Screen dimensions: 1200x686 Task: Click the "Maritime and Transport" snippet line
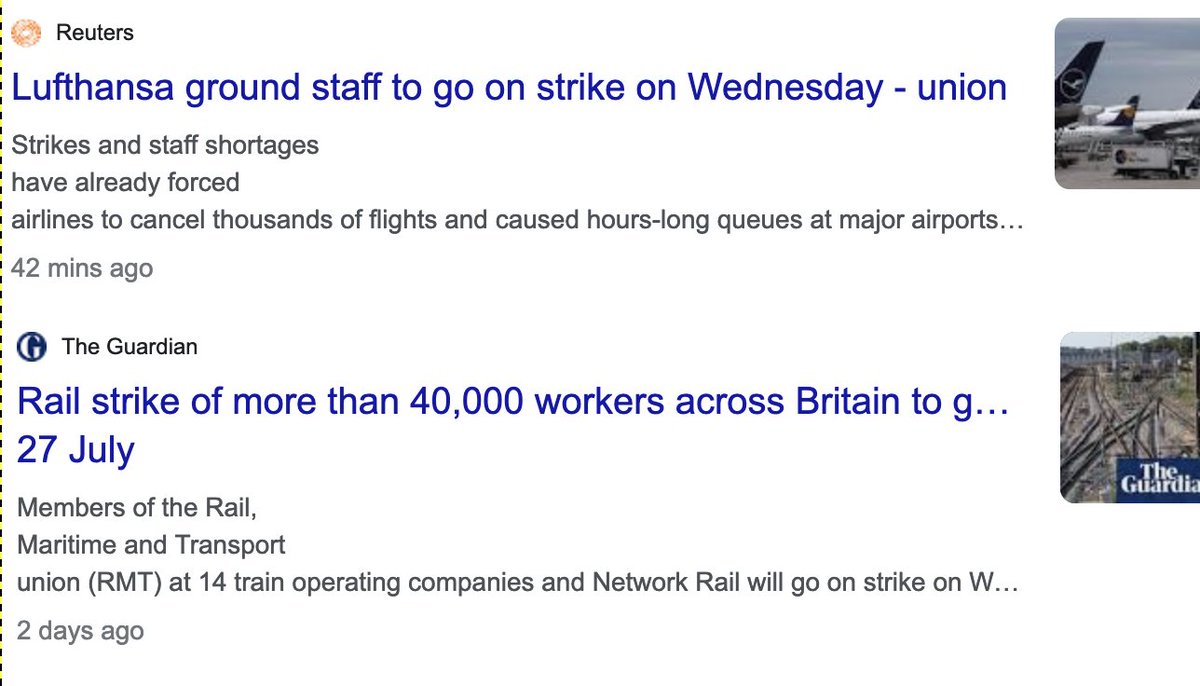click(x=151, y=546)
